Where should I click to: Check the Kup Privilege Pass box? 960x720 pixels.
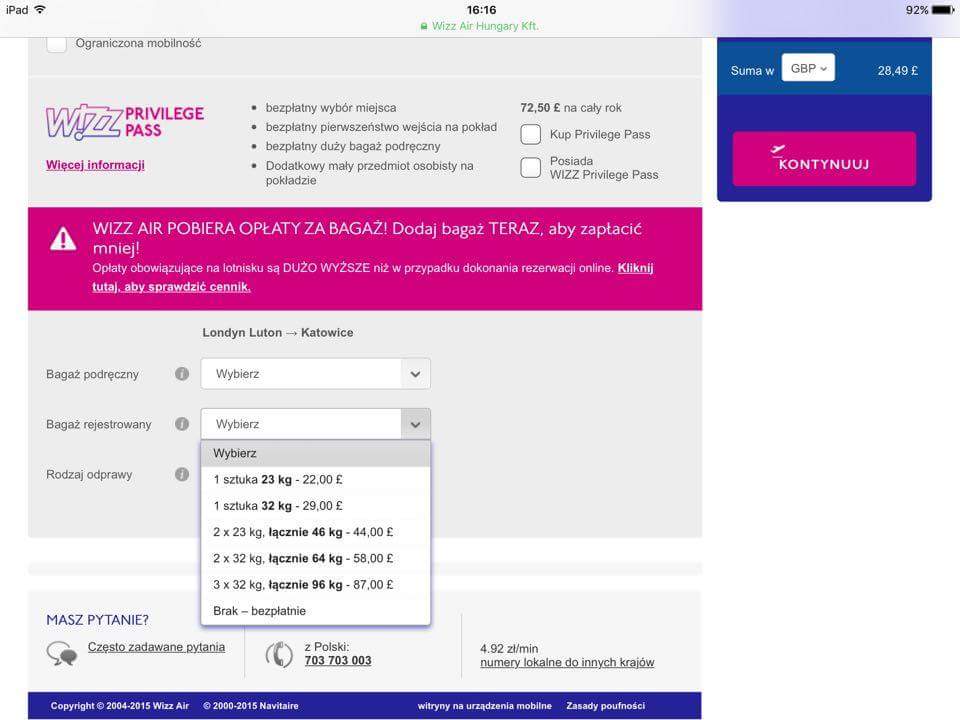(530, 134)
